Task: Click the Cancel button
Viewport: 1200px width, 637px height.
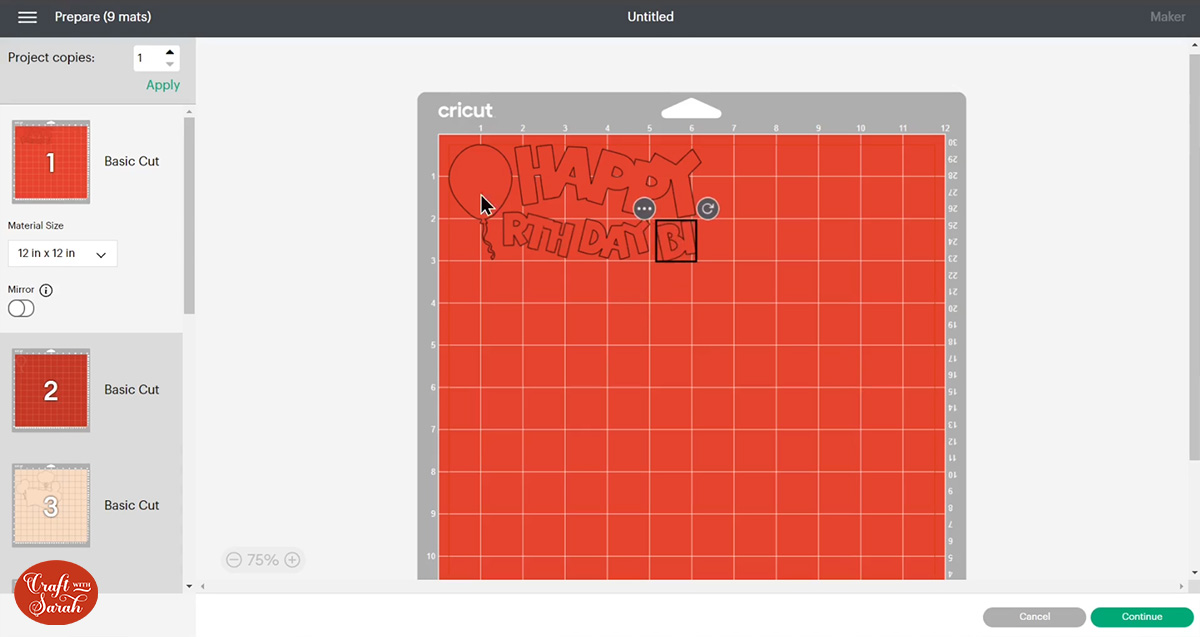Action: (x=1034, y=617)
